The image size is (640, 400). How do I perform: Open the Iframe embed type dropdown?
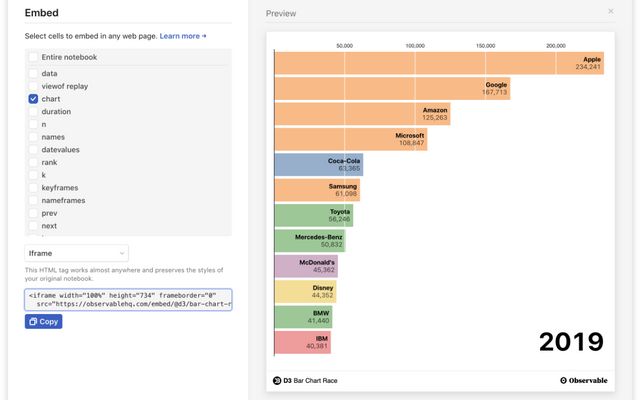click(x=76, y=253)
